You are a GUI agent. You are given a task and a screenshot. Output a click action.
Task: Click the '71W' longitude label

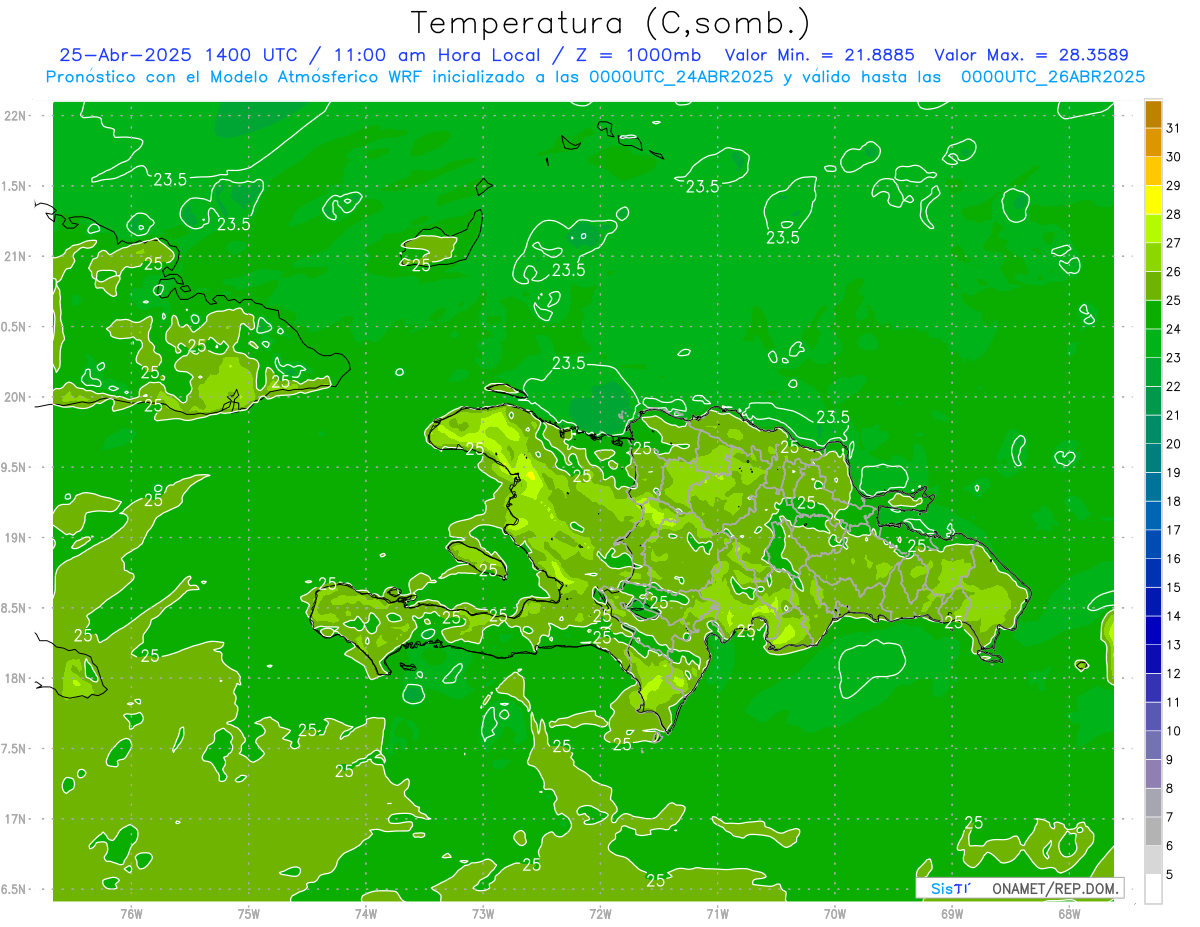click(x=717, y=913)
